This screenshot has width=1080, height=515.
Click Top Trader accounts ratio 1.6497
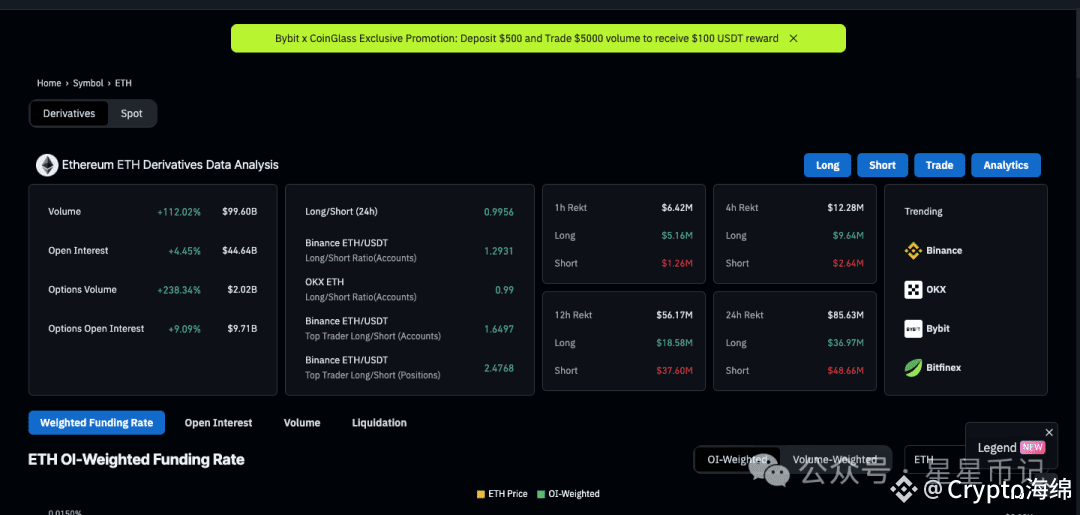point(499,329)
